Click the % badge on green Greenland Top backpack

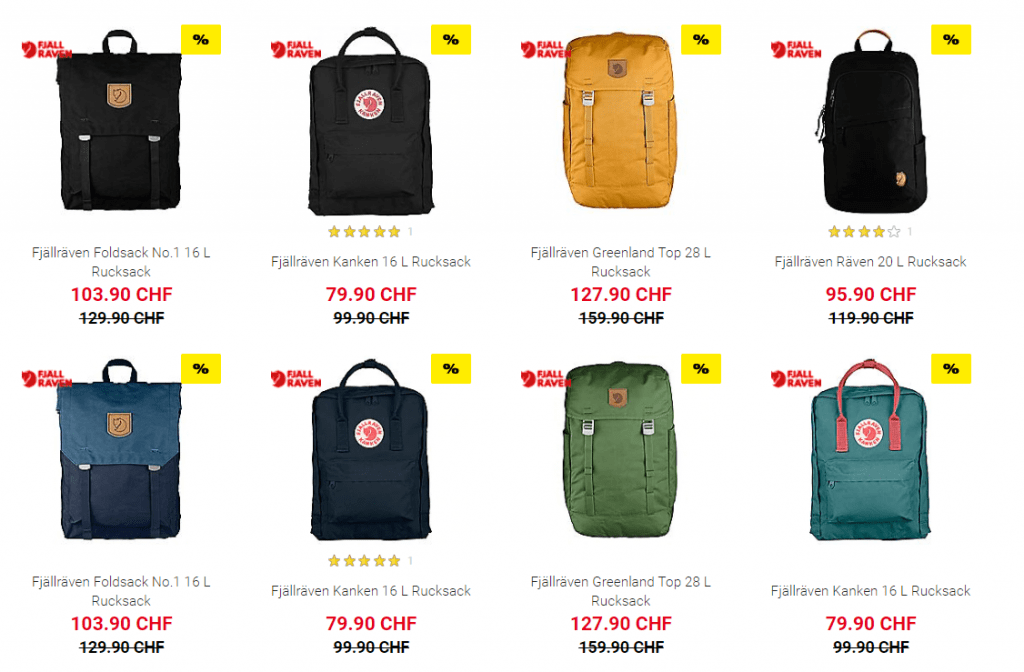tap(701, 368)
